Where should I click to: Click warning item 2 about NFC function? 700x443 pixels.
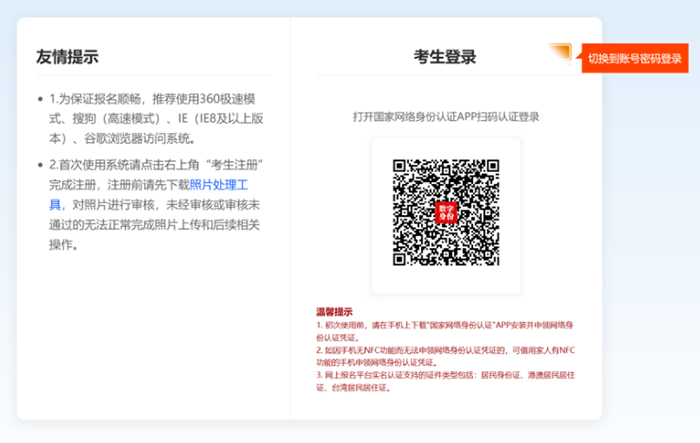click(x=445, y=356)
